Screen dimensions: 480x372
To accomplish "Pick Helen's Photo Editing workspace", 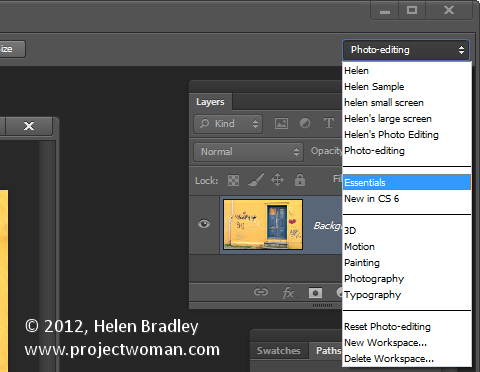I will coord(407,135).
